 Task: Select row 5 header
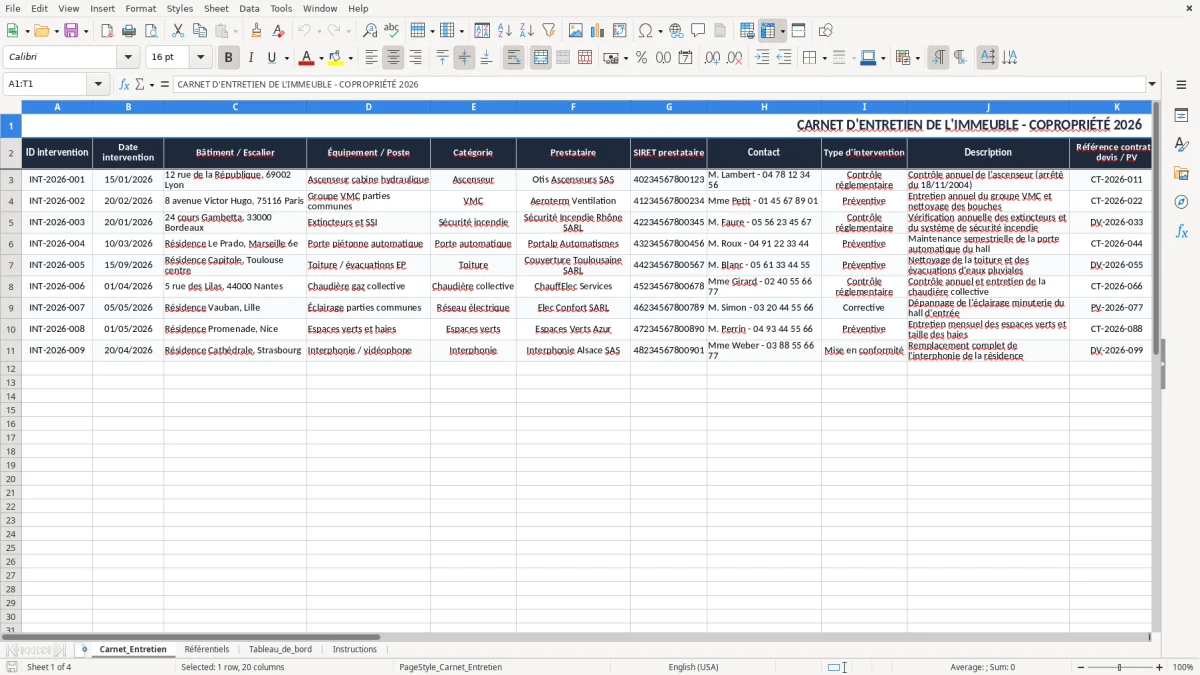[11, 222]
